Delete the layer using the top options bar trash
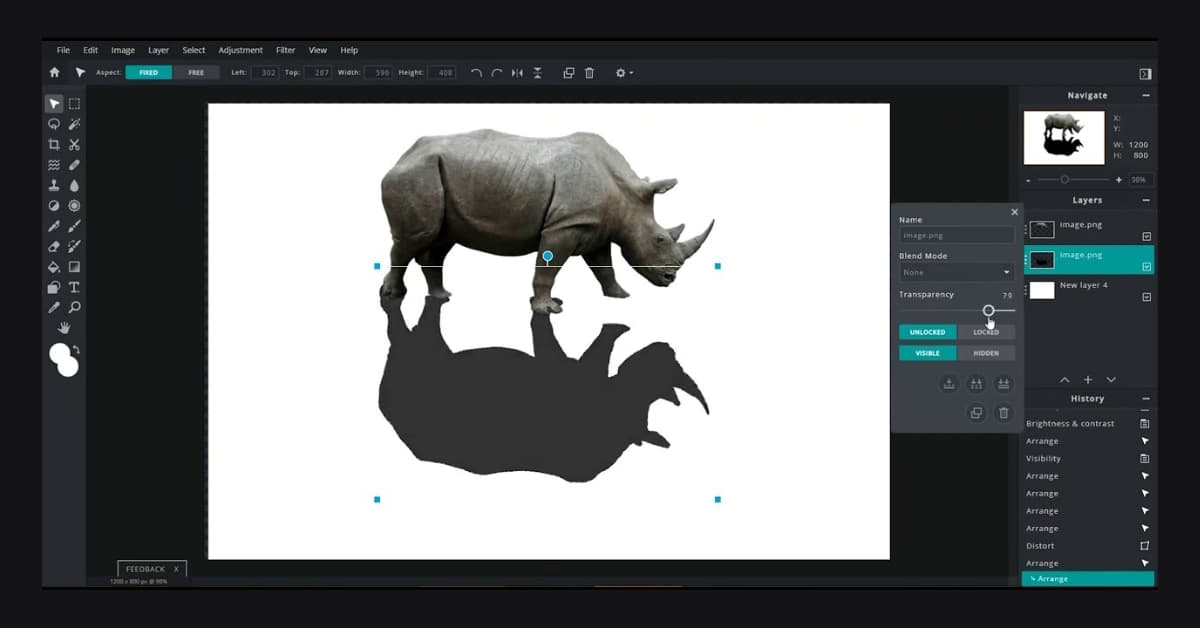This screenshot has width=1200, height=628. [589, 73]
